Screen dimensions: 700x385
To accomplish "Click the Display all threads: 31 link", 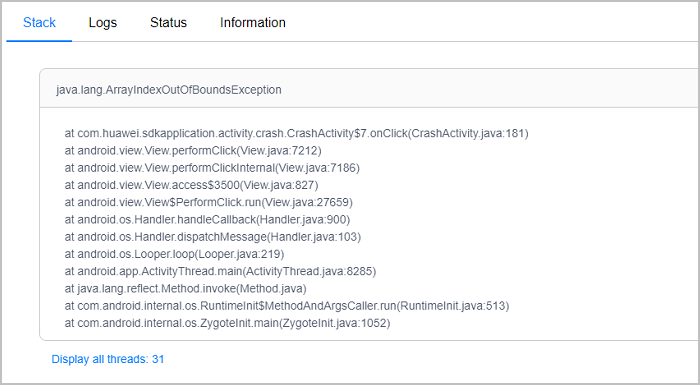I will click(108, 359).
